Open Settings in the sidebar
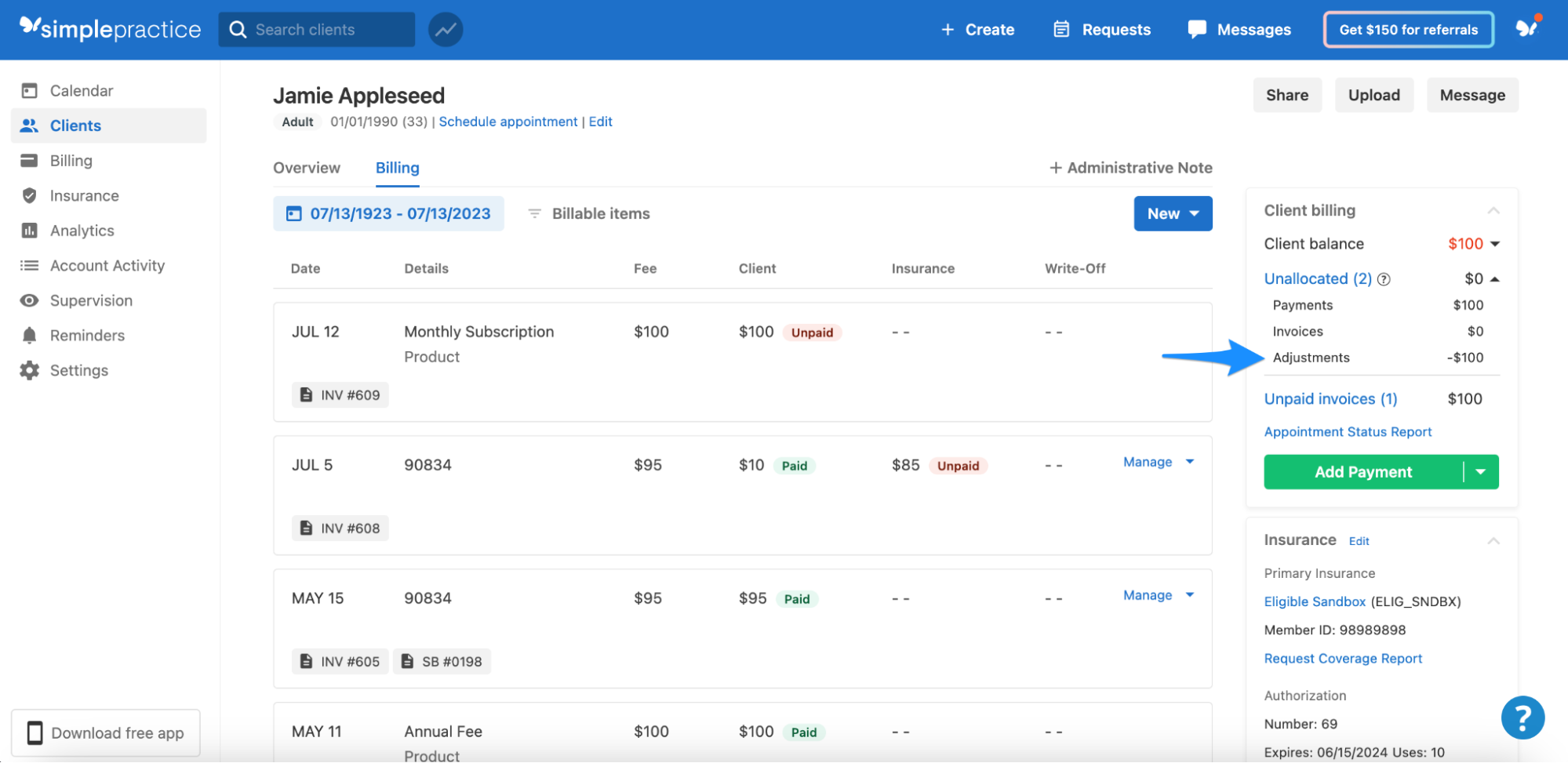The height and width of the screenshot is (763, 1568). click(80, 369)
